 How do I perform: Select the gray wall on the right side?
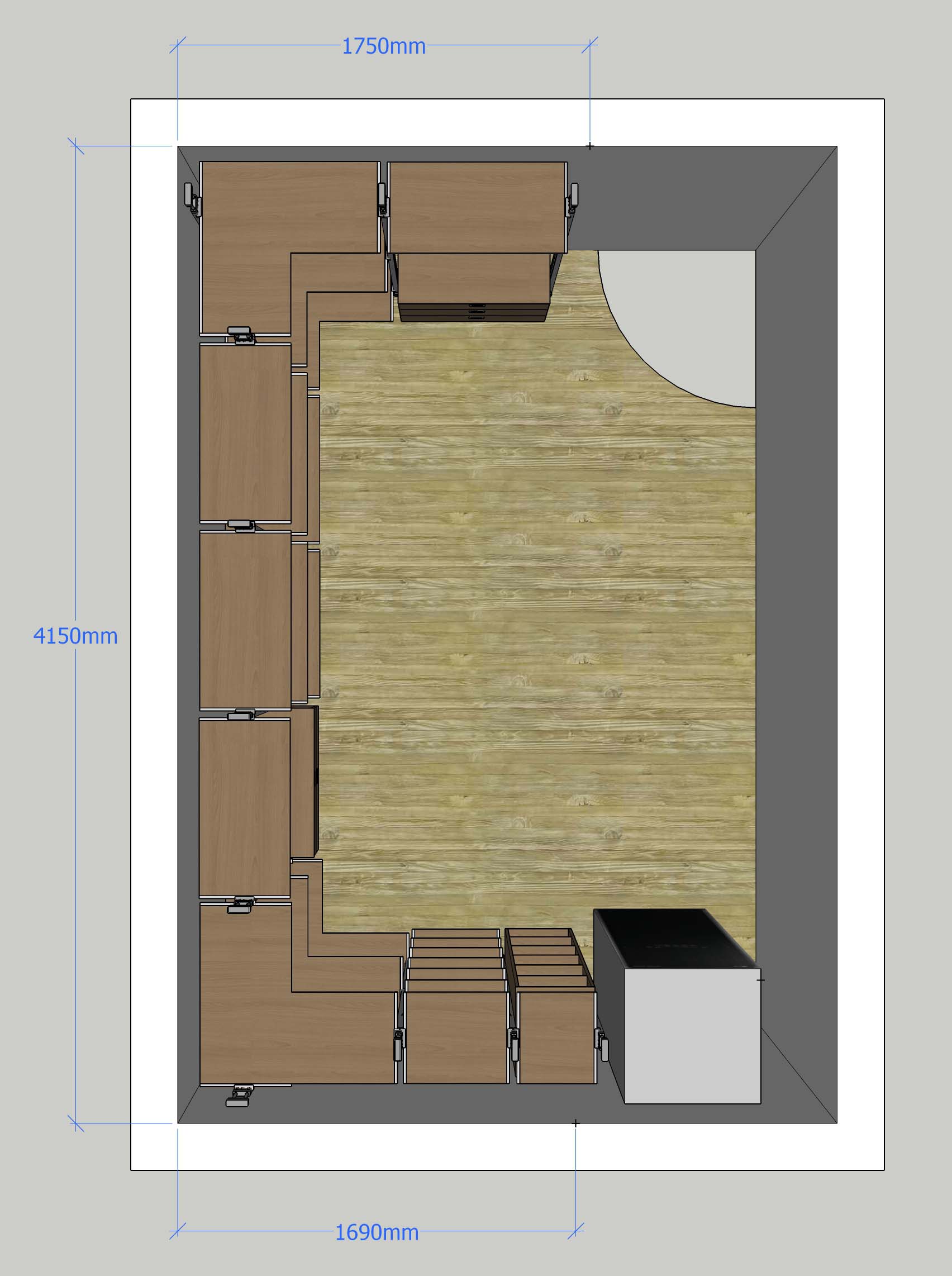[795, 634]
